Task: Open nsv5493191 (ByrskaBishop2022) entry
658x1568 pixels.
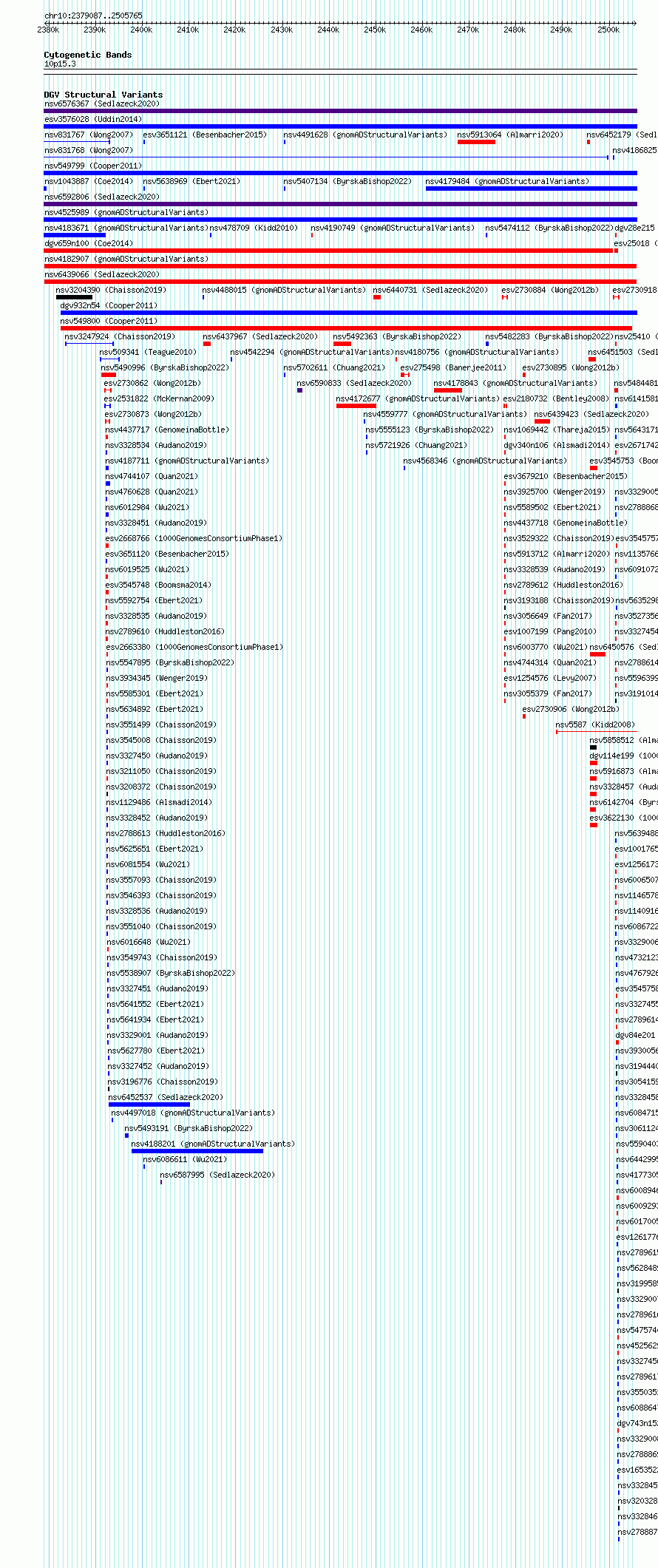Action: tap(189, 1128)
